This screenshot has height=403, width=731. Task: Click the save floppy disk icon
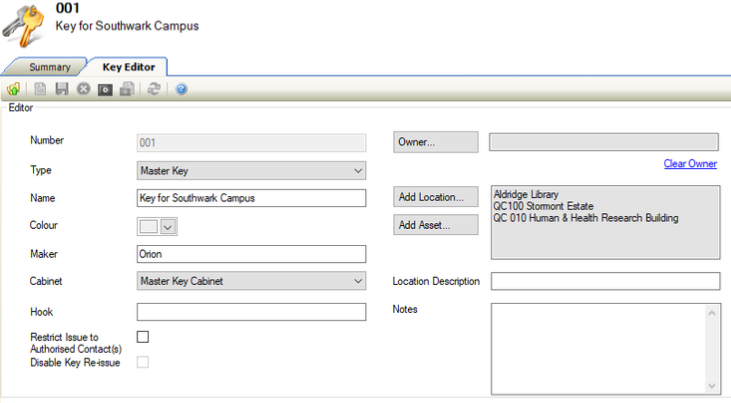tap(62, 89)
